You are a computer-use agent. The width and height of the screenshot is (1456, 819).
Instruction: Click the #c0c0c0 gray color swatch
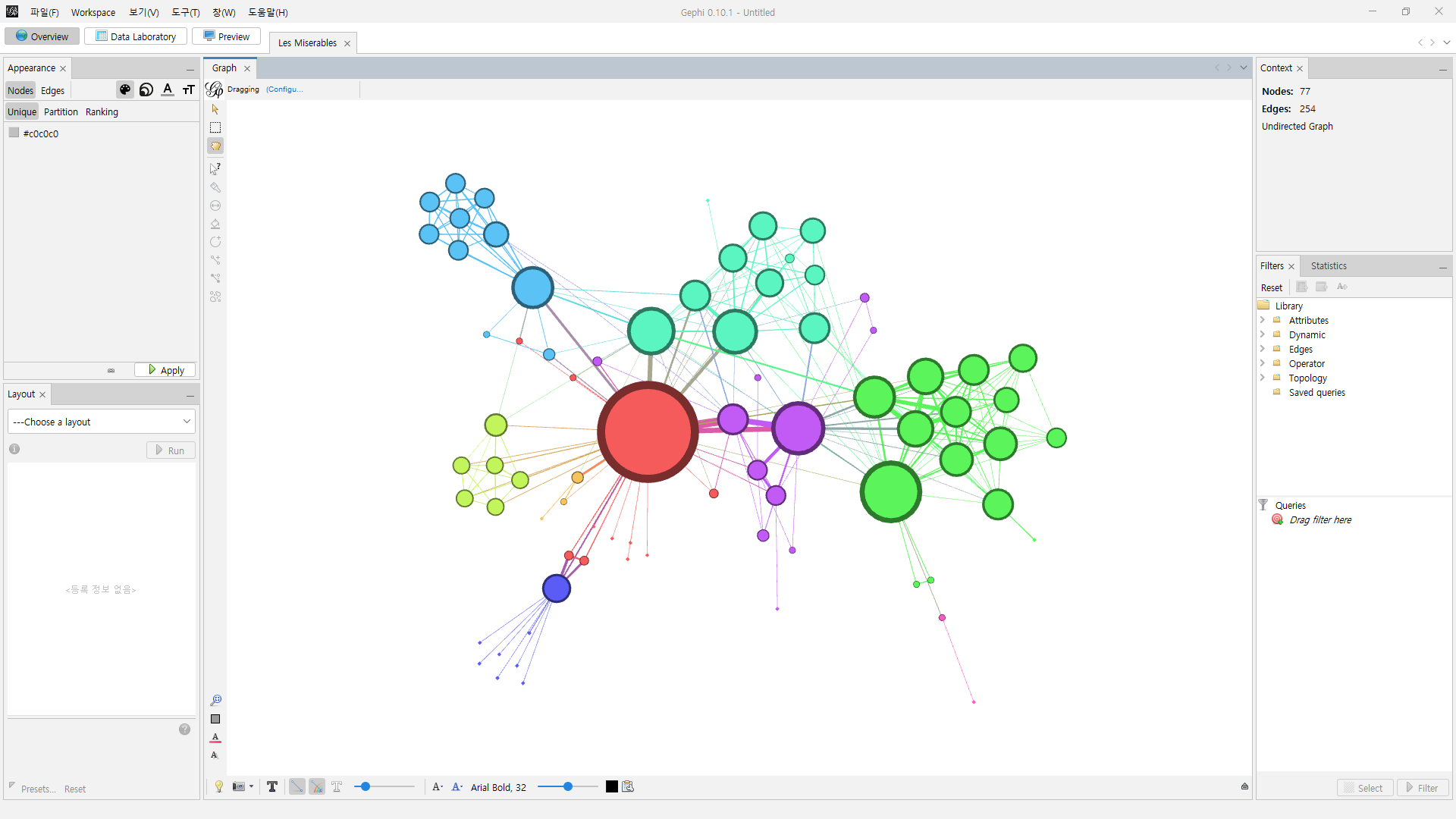14,133
